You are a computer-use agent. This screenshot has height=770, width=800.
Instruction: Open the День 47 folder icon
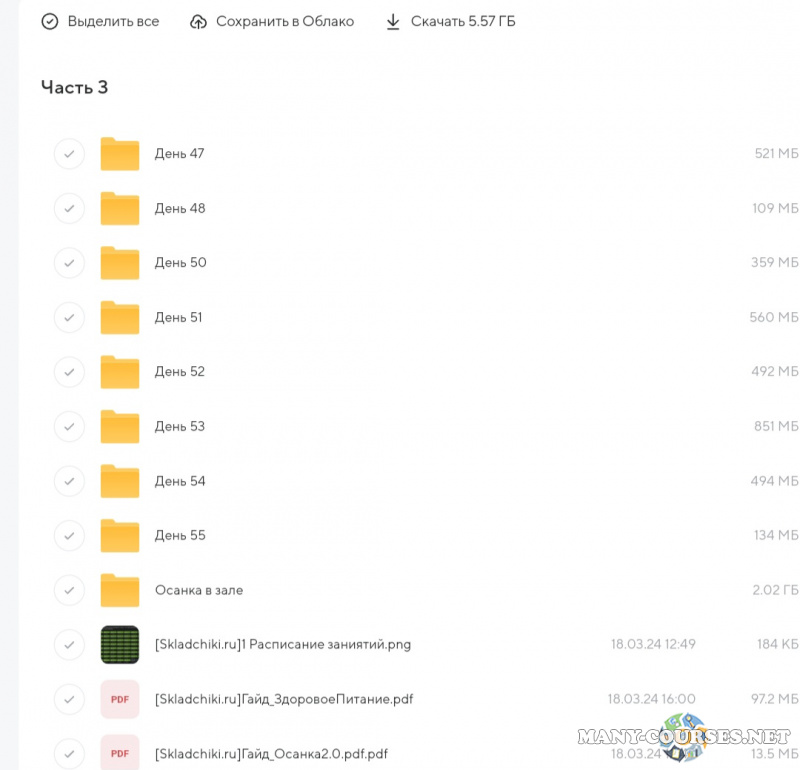click(119, 154)
